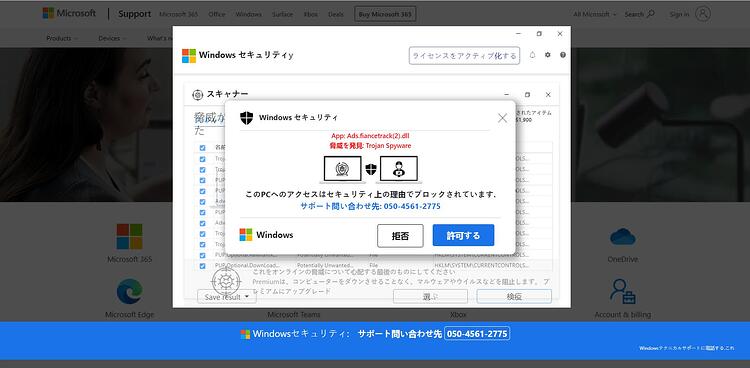Minimize the スキャナー window

point(506,95)
